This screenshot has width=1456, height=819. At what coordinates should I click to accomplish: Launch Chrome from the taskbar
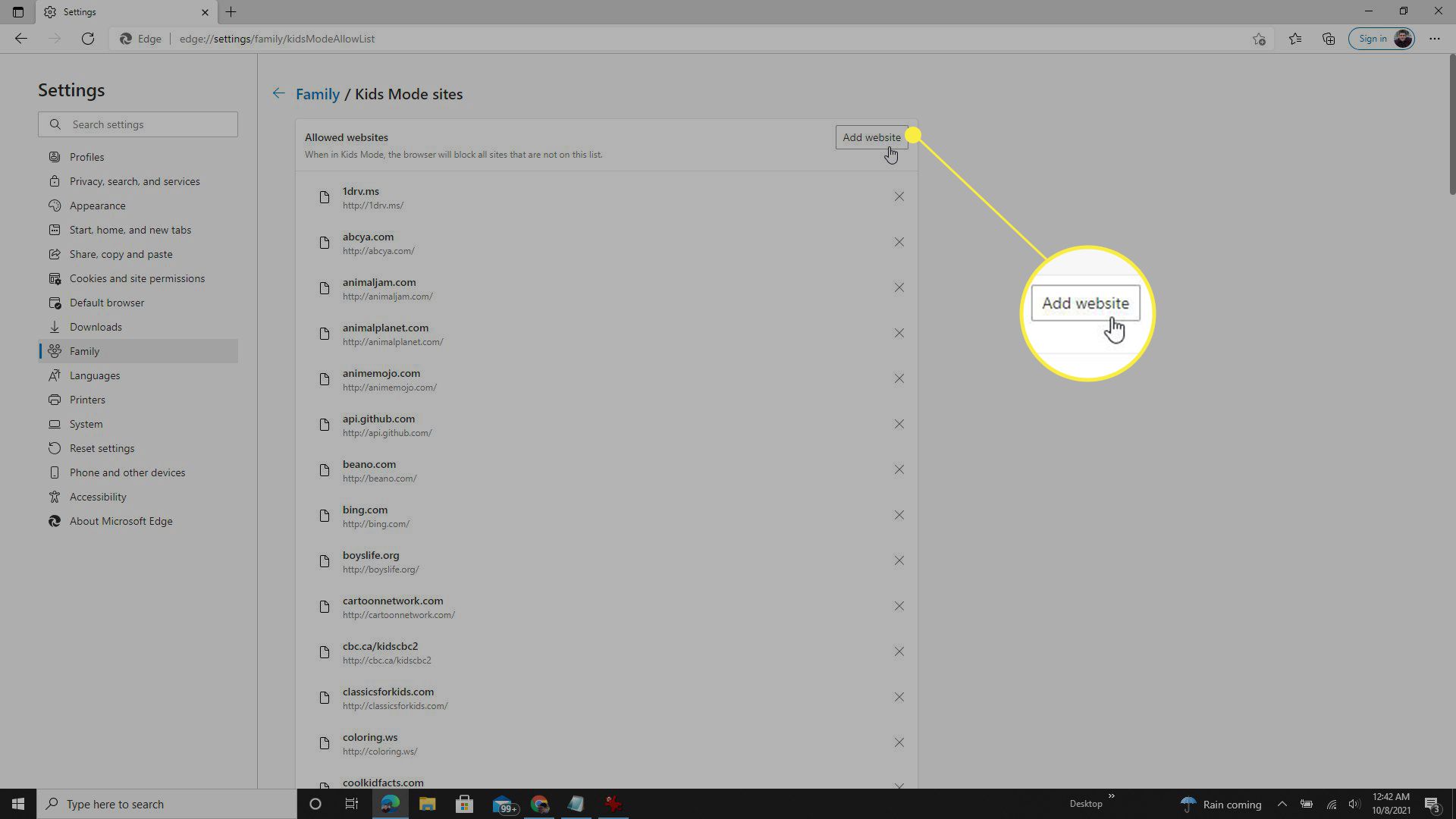point(539,804)
